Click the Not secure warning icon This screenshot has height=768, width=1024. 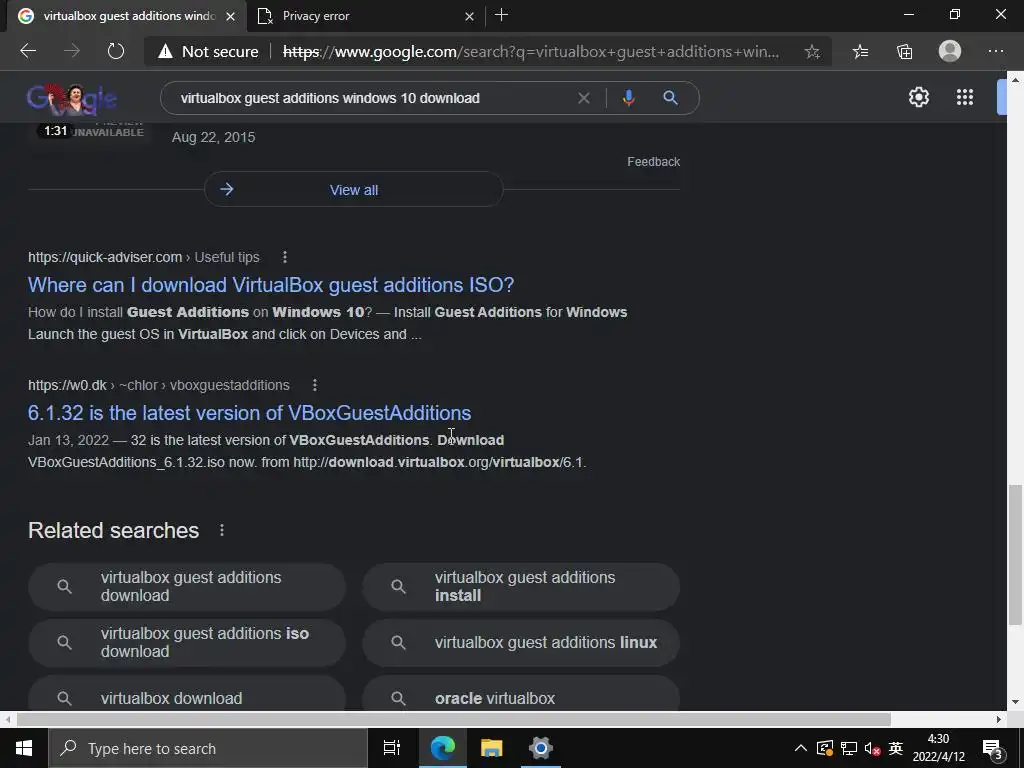coord(165,51)
